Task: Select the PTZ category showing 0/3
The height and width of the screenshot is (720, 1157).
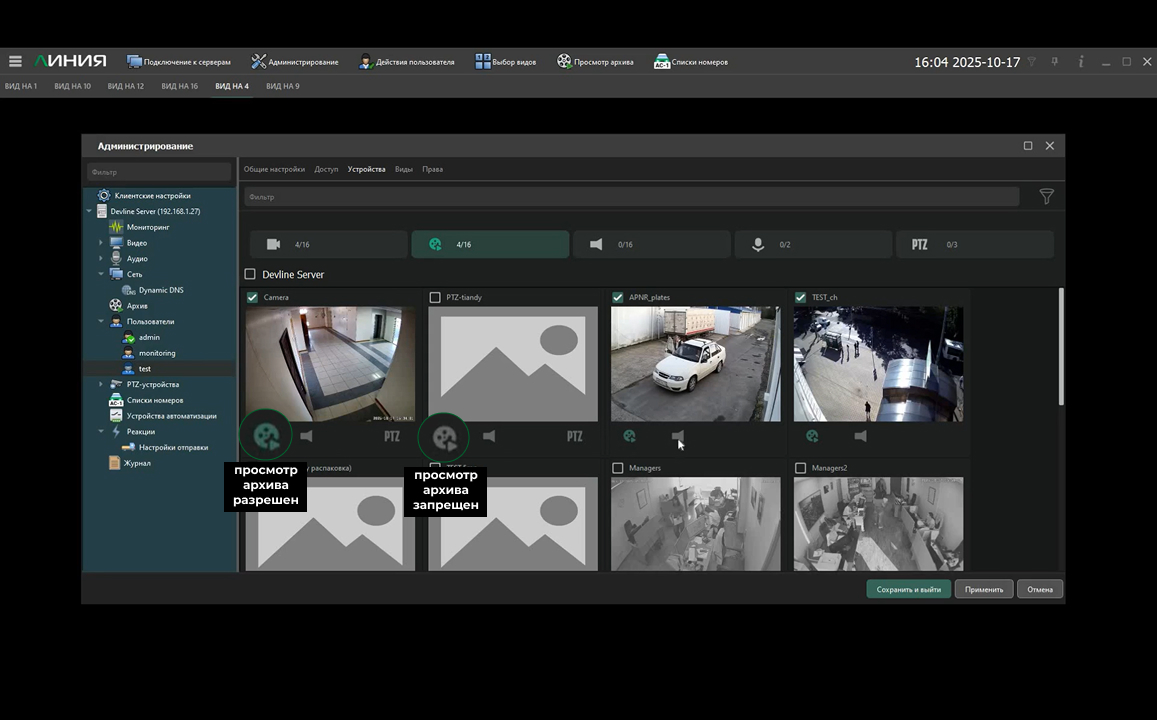Action: (x=975, y=245)
